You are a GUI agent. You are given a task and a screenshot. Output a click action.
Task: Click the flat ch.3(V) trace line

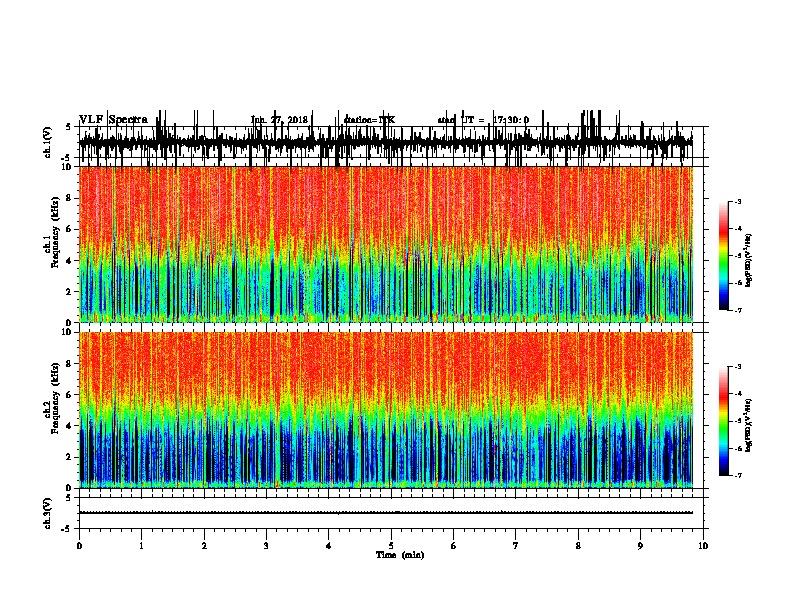[386, 513]
